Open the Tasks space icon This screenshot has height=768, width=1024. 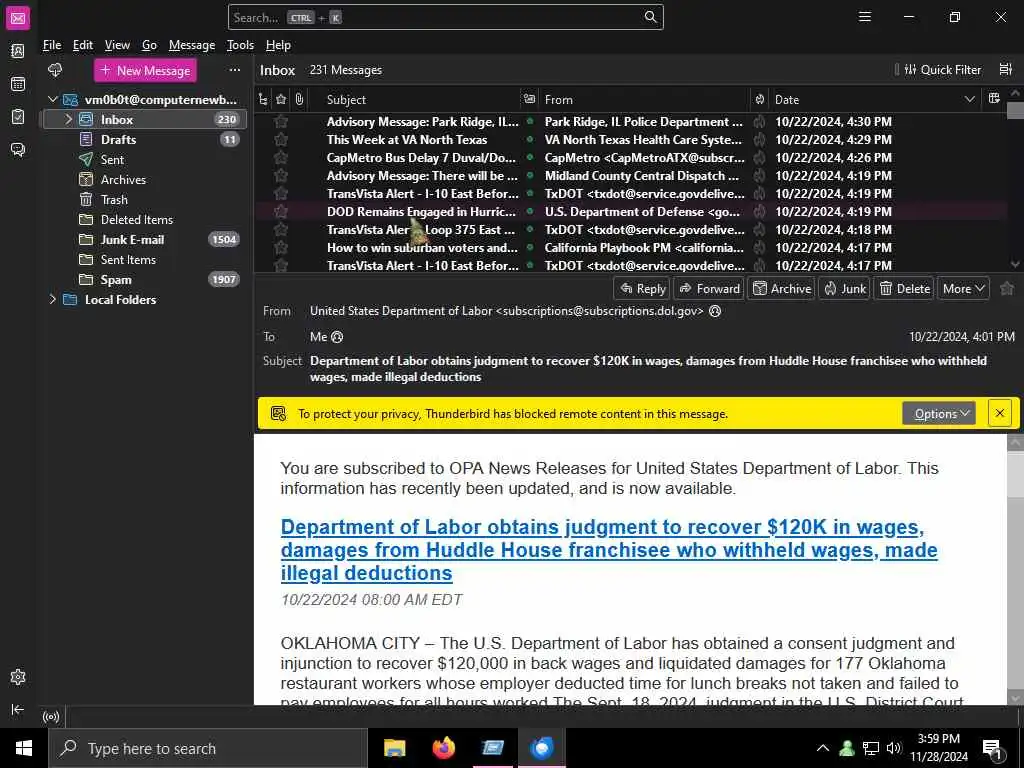(18, 117)
